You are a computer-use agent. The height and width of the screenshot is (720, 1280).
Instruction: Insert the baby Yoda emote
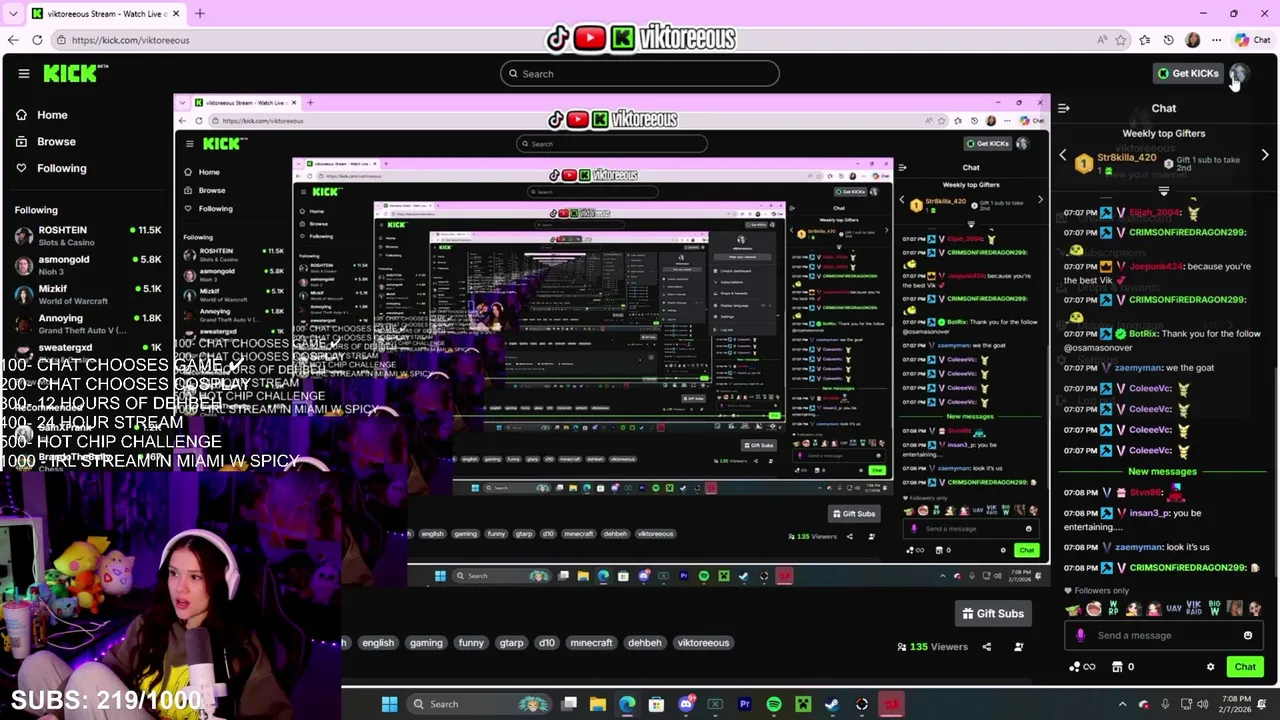coord(1074,608)
